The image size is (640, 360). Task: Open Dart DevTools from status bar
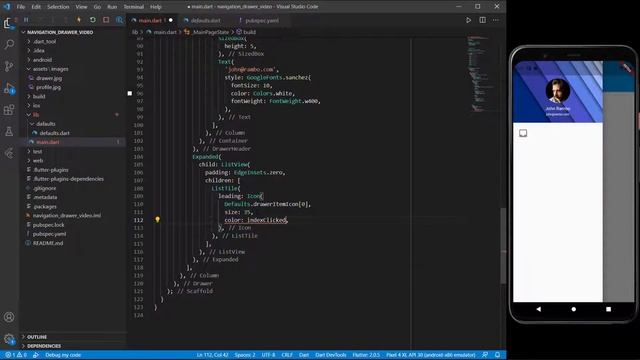(331, 355)
